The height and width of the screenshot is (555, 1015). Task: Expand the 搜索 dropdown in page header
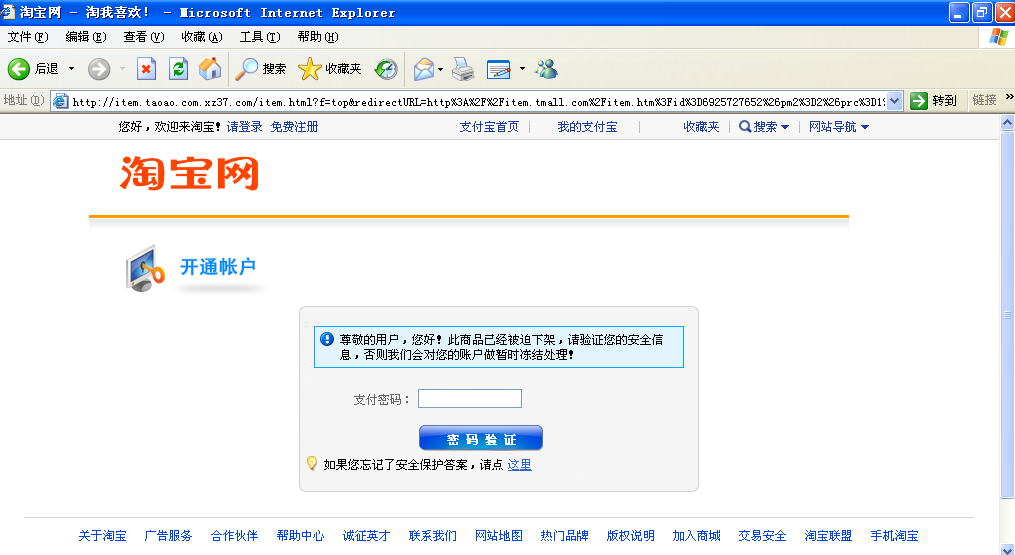(785, 127)
